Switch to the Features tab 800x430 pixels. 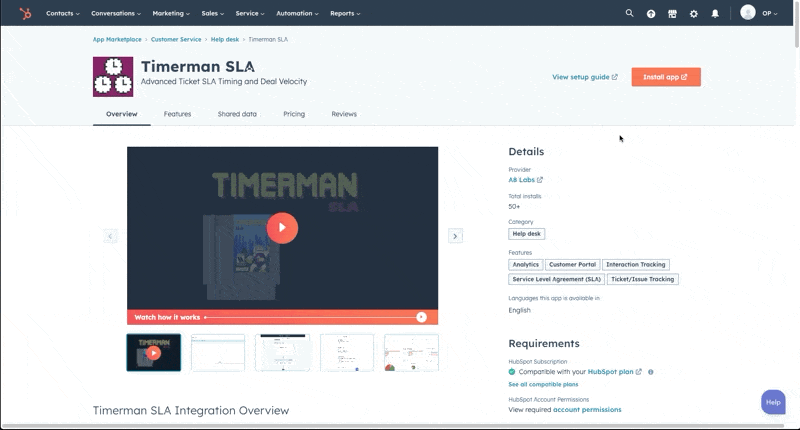pos(178,114)
